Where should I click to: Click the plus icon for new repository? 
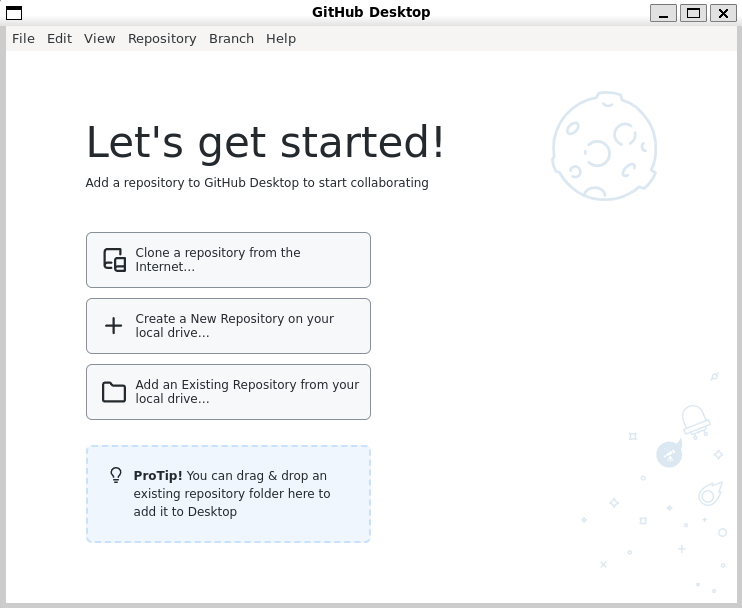point(114,326)
